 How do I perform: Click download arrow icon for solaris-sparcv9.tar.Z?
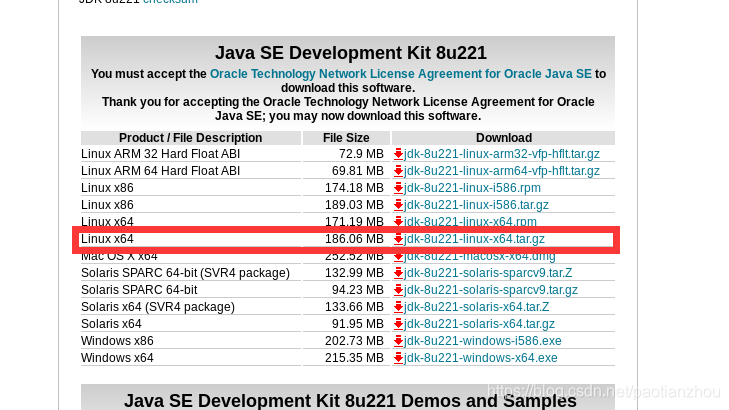pos(398,273)
